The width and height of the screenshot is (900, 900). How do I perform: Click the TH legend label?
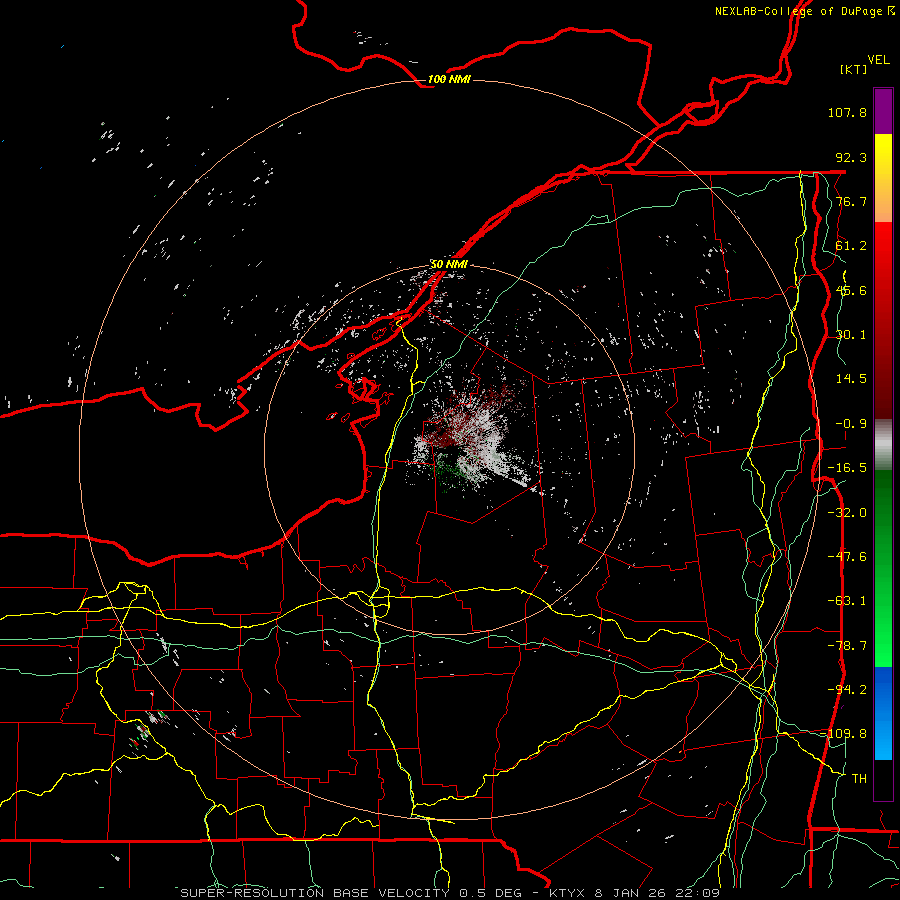pos(859,779)
